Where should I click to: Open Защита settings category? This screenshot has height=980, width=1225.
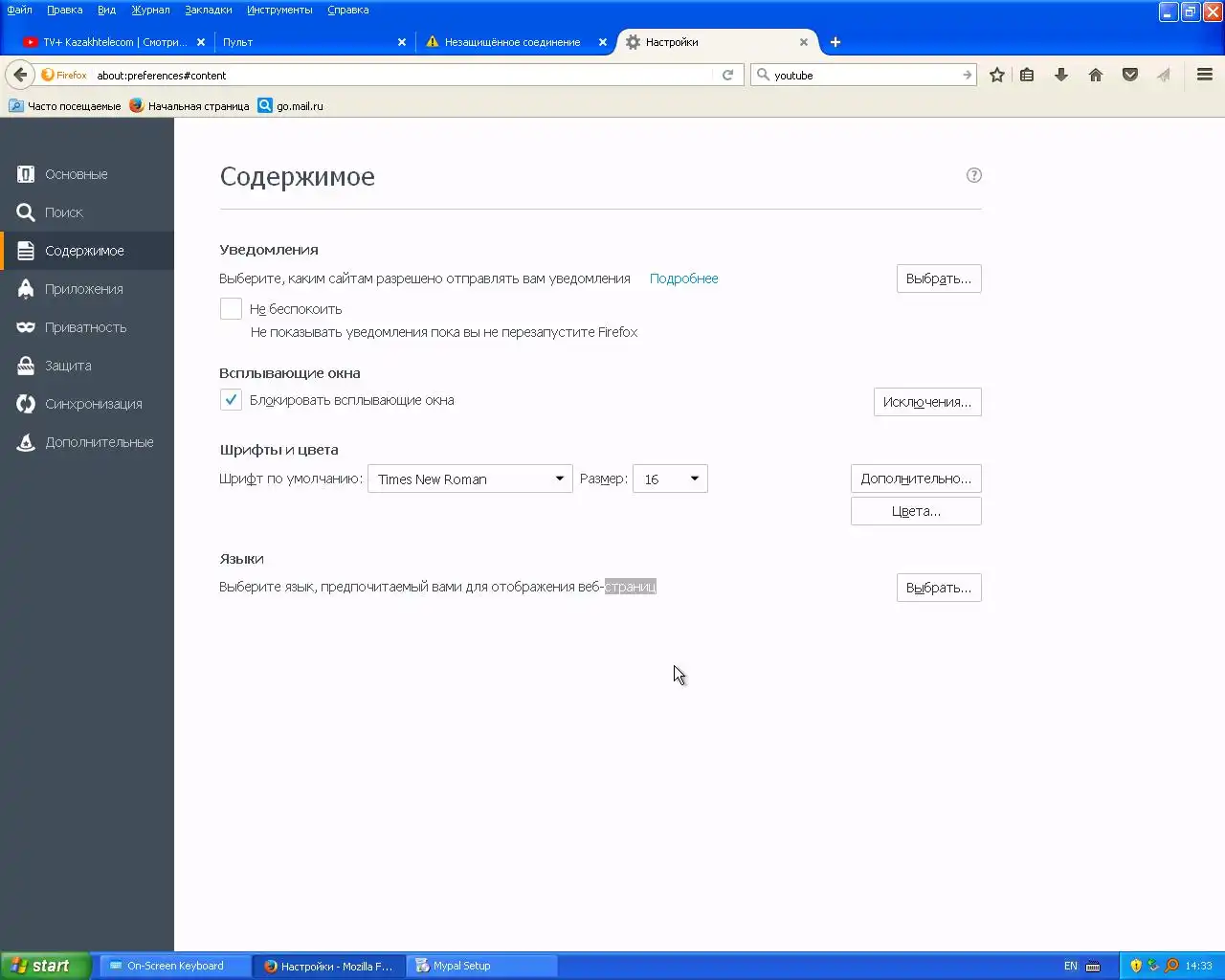tap(87, 366)
